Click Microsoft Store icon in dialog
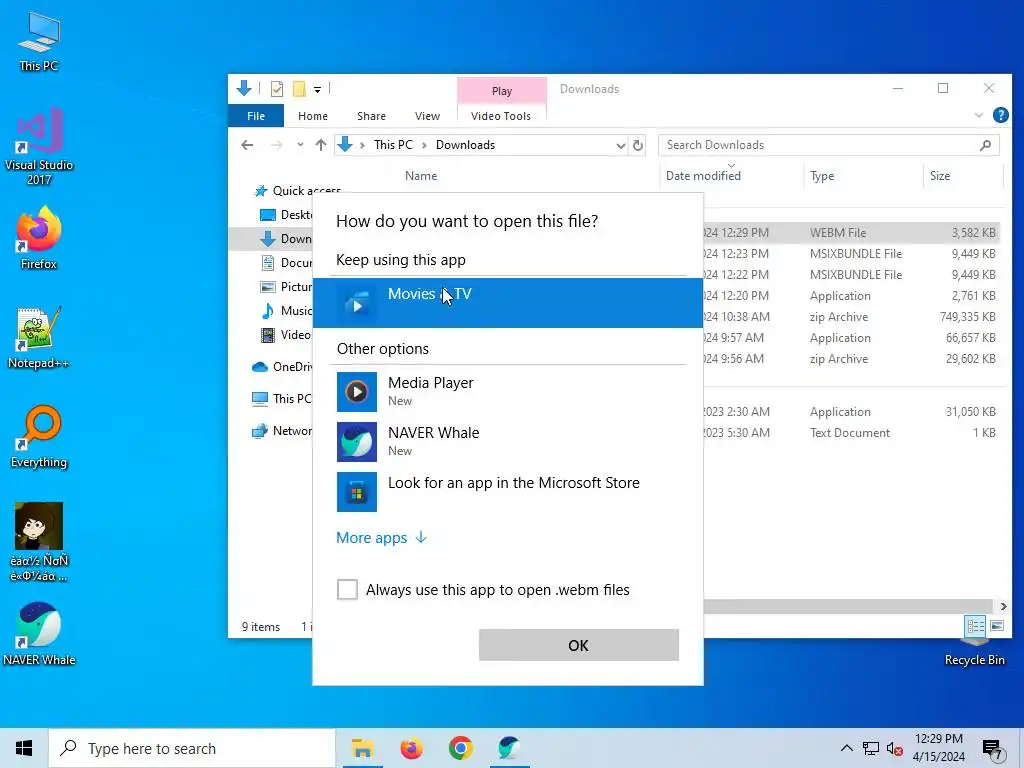This screenshot has width=1024, height=768. tap(357, 492)
